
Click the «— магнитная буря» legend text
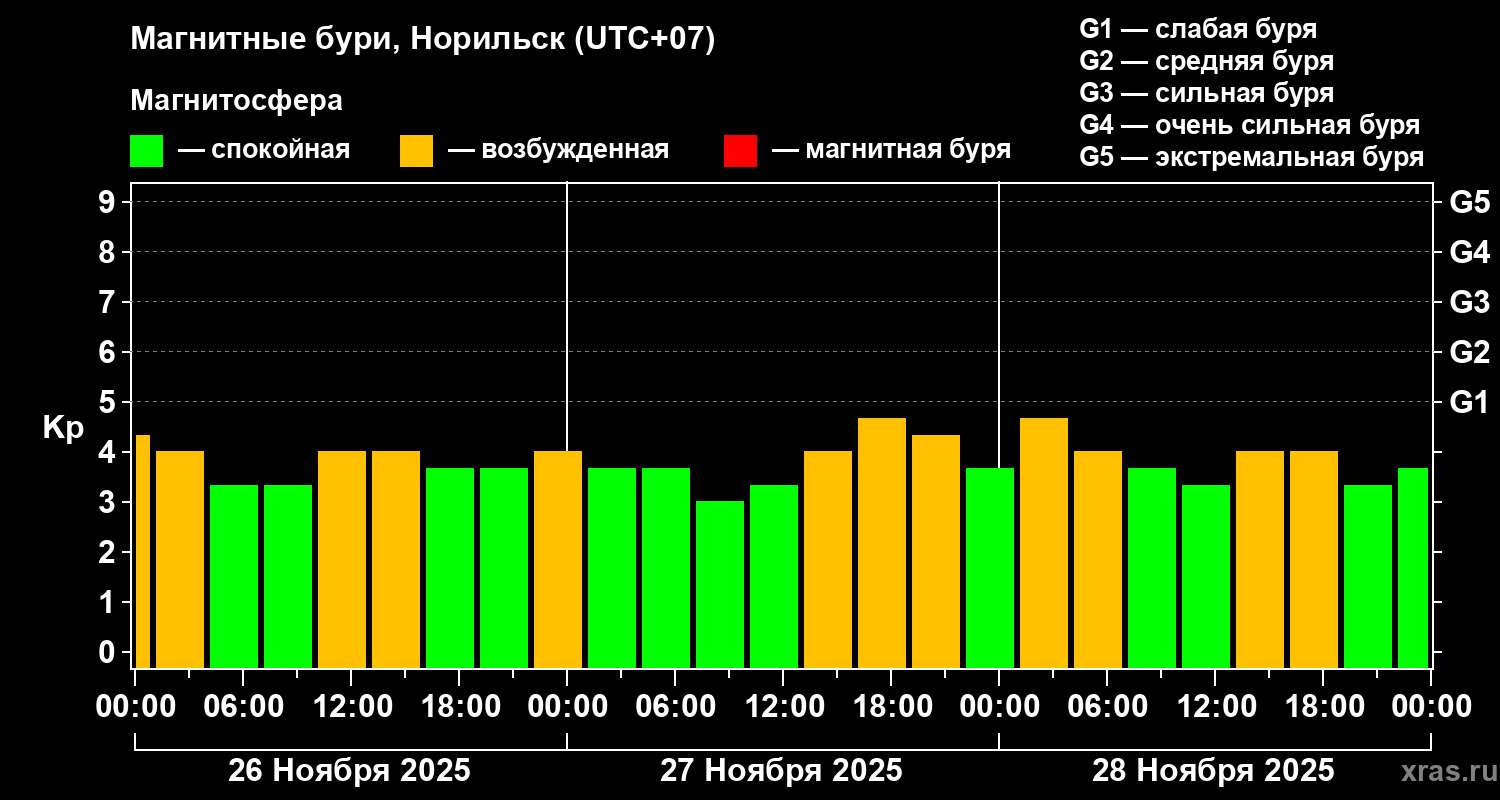(x=892, y=150)
